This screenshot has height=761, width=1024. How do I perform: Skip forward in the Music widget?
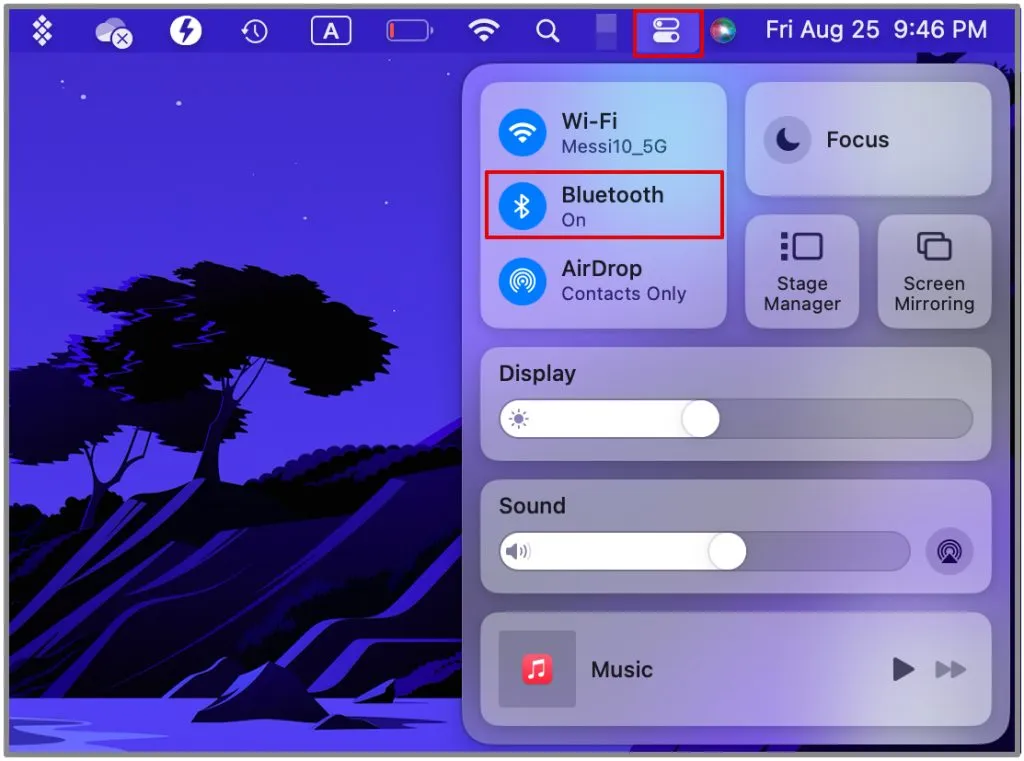pyautogui.click(x=950, y=669)
